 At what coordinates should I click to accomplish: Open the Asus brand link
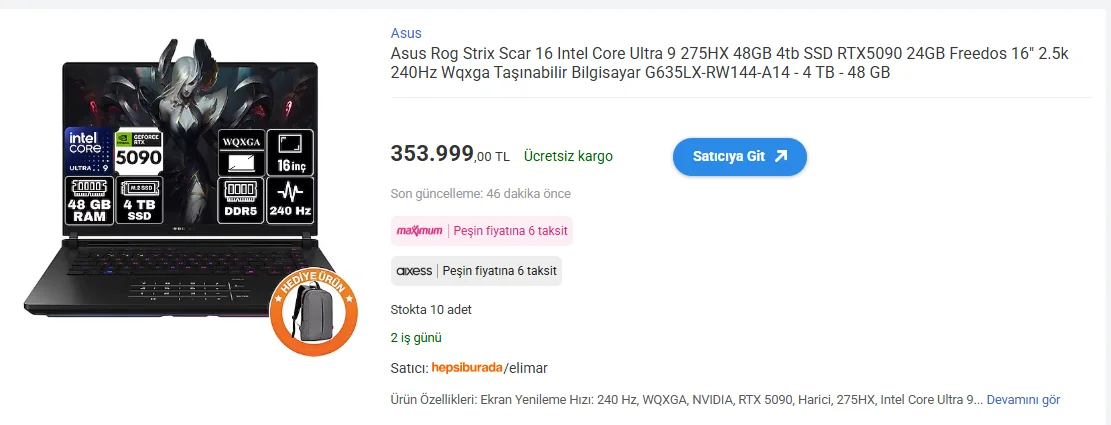(406, 33)
